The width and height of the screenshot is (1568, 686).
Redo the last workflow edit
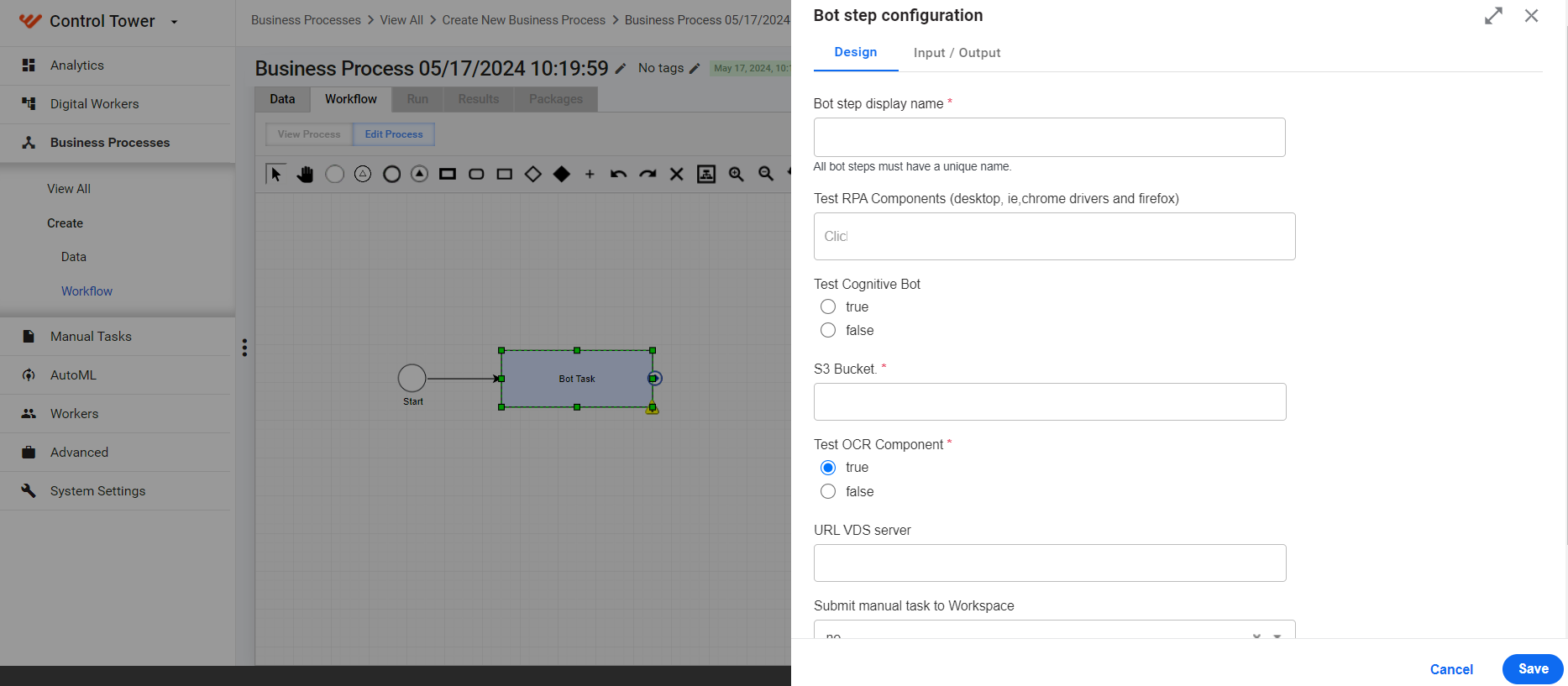[x=648, y=174]
